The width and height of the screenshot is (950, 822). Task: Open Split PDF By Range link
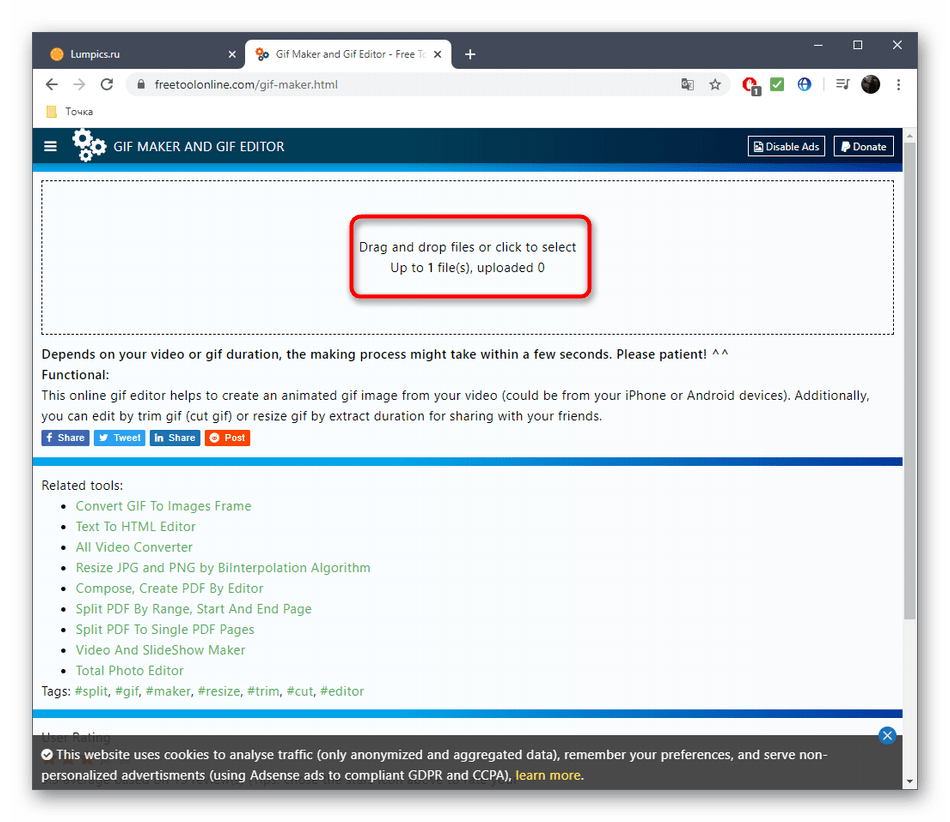click(x=193, y=609)
